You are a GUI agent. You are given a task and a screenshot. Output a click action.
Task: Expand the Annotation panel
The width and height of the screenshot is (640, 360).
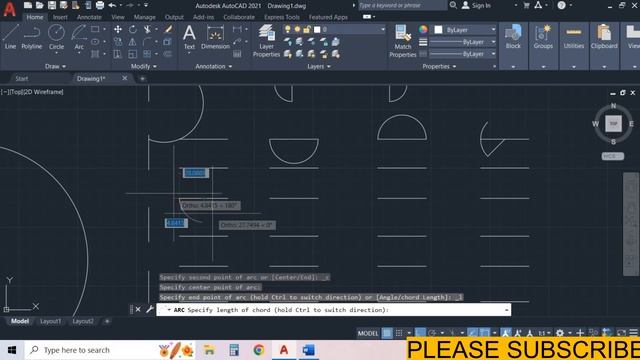point(213,66)
